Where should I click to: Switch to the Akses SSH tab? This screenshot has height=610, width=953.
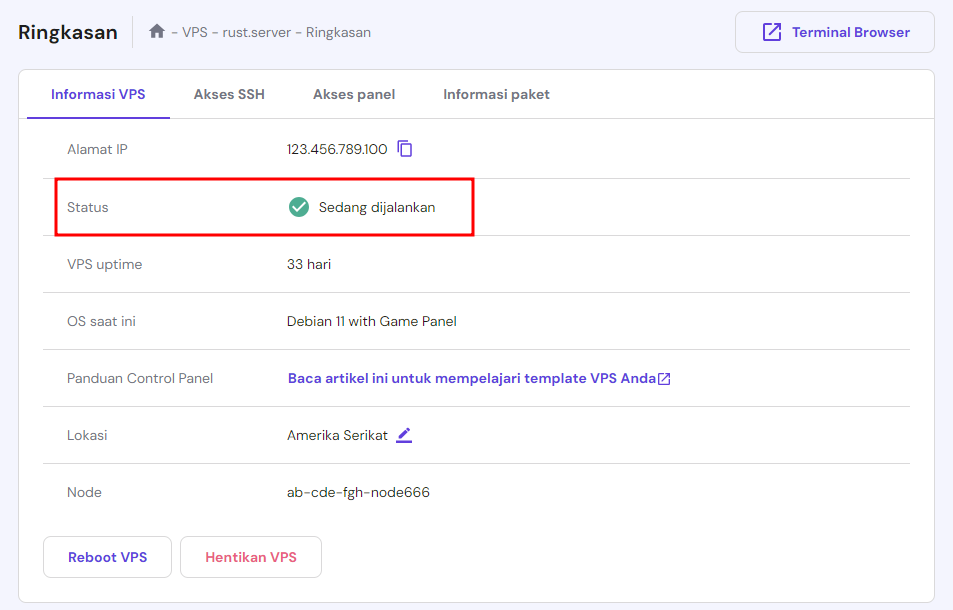tap(229, 93)
